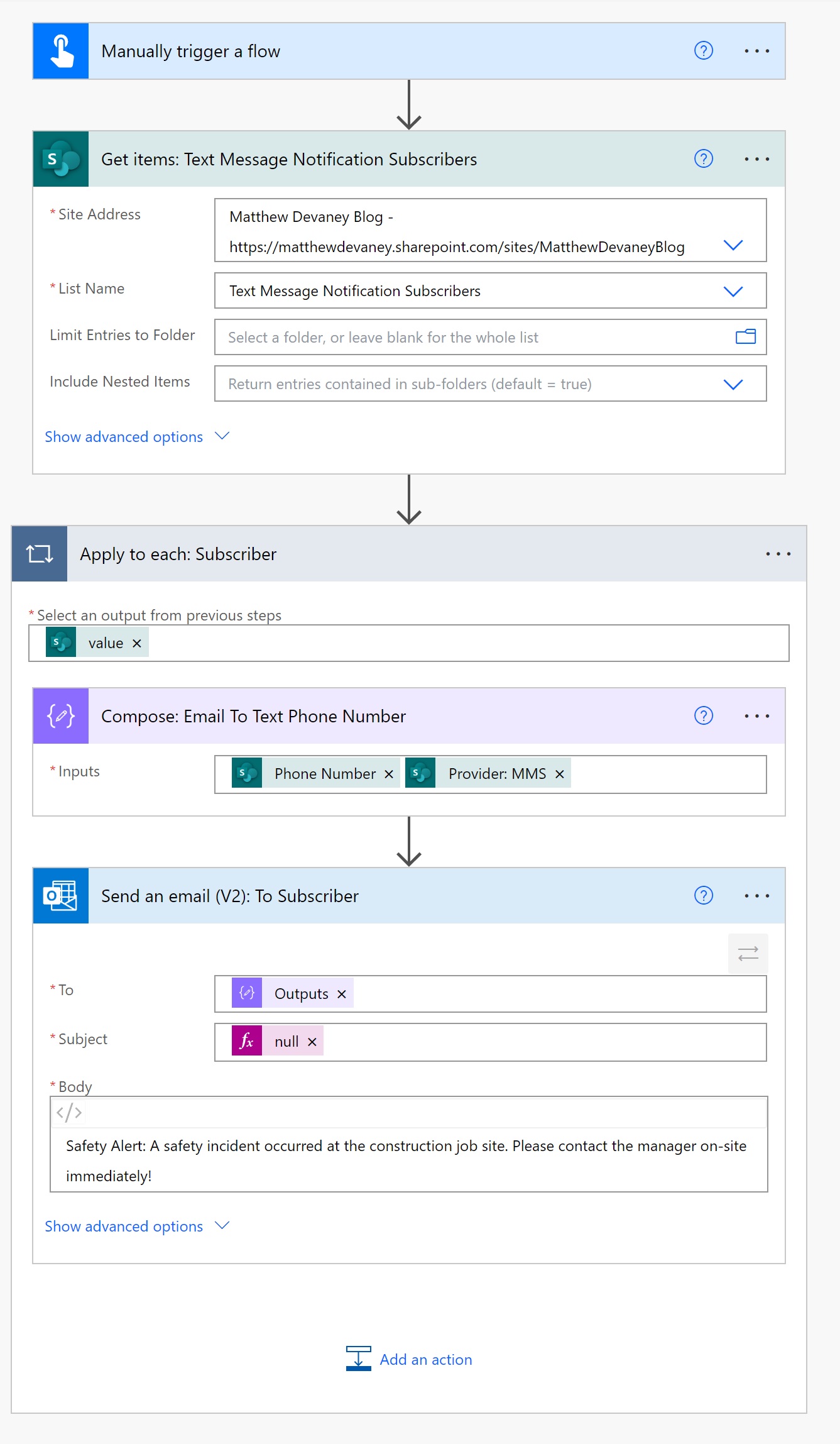Expand the Include Nested Items dropdown
The image size is (840, 1444).
point(733,384)
